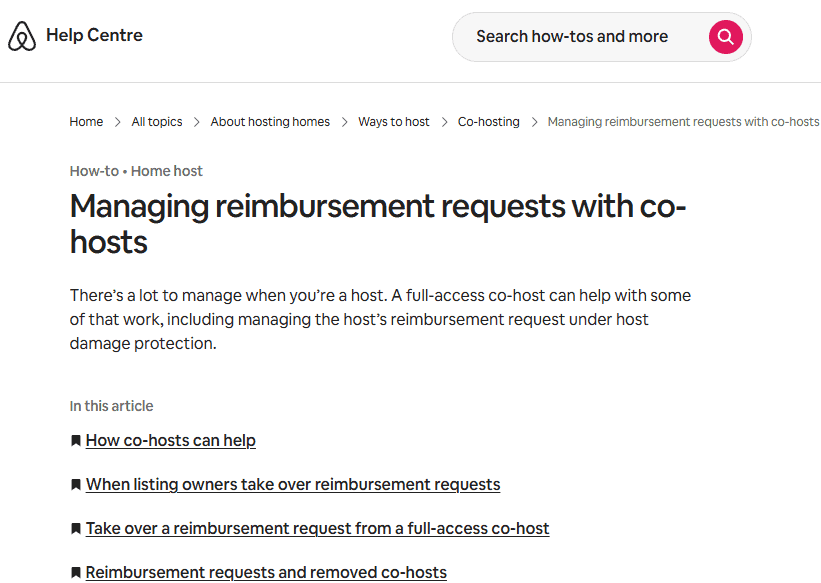Click the bookmark icon next to 'Reimbursement requests and removed co-hosts'

click(75, 572)
